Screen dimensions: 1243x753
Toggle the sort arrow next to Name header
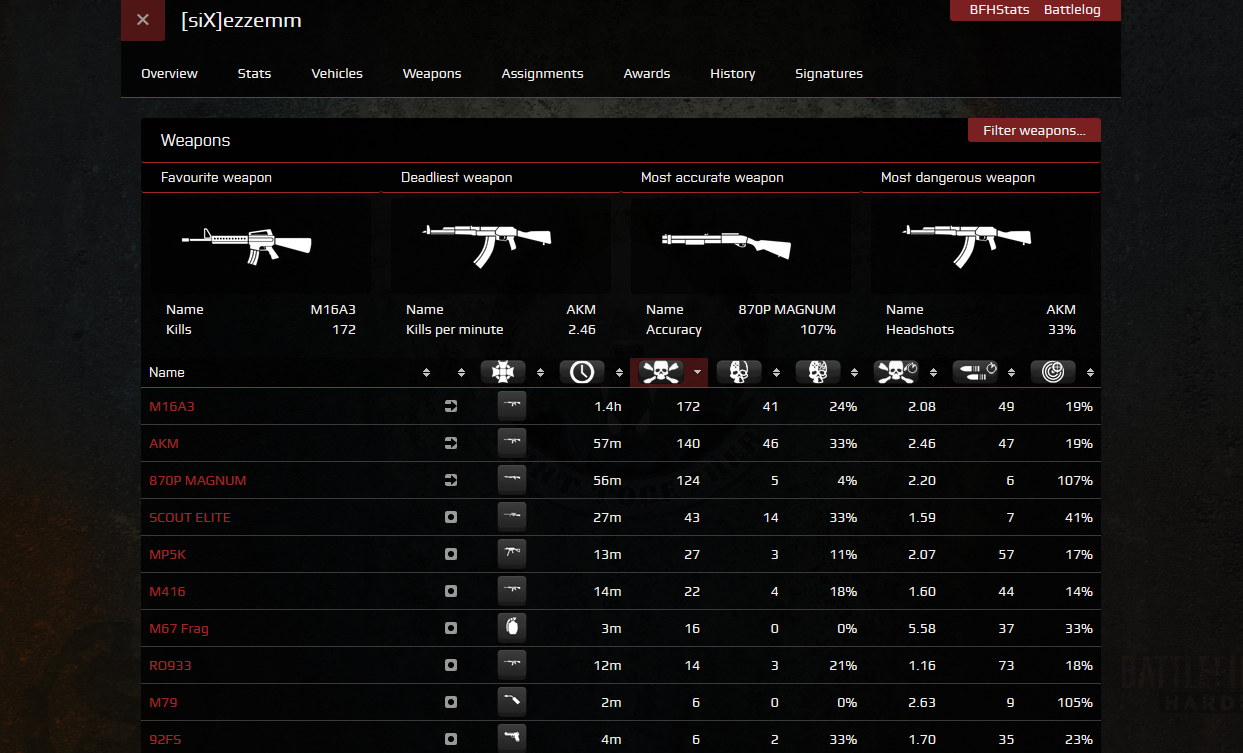point(427,372)
